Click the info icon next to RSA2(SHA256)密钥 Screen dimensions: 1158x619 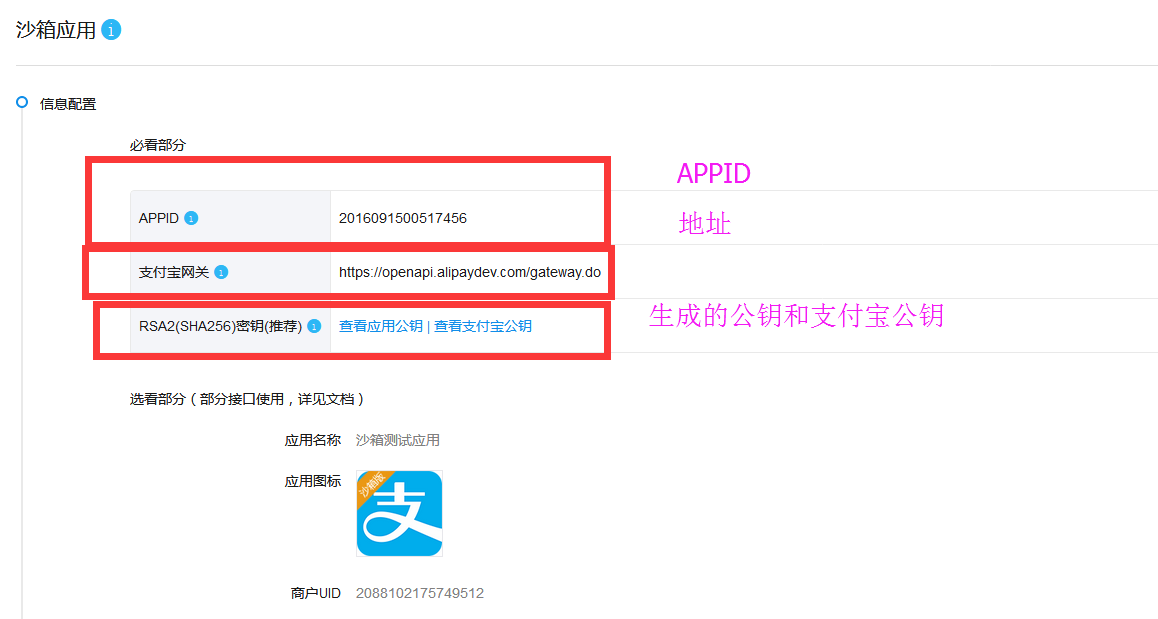(314, 326)
